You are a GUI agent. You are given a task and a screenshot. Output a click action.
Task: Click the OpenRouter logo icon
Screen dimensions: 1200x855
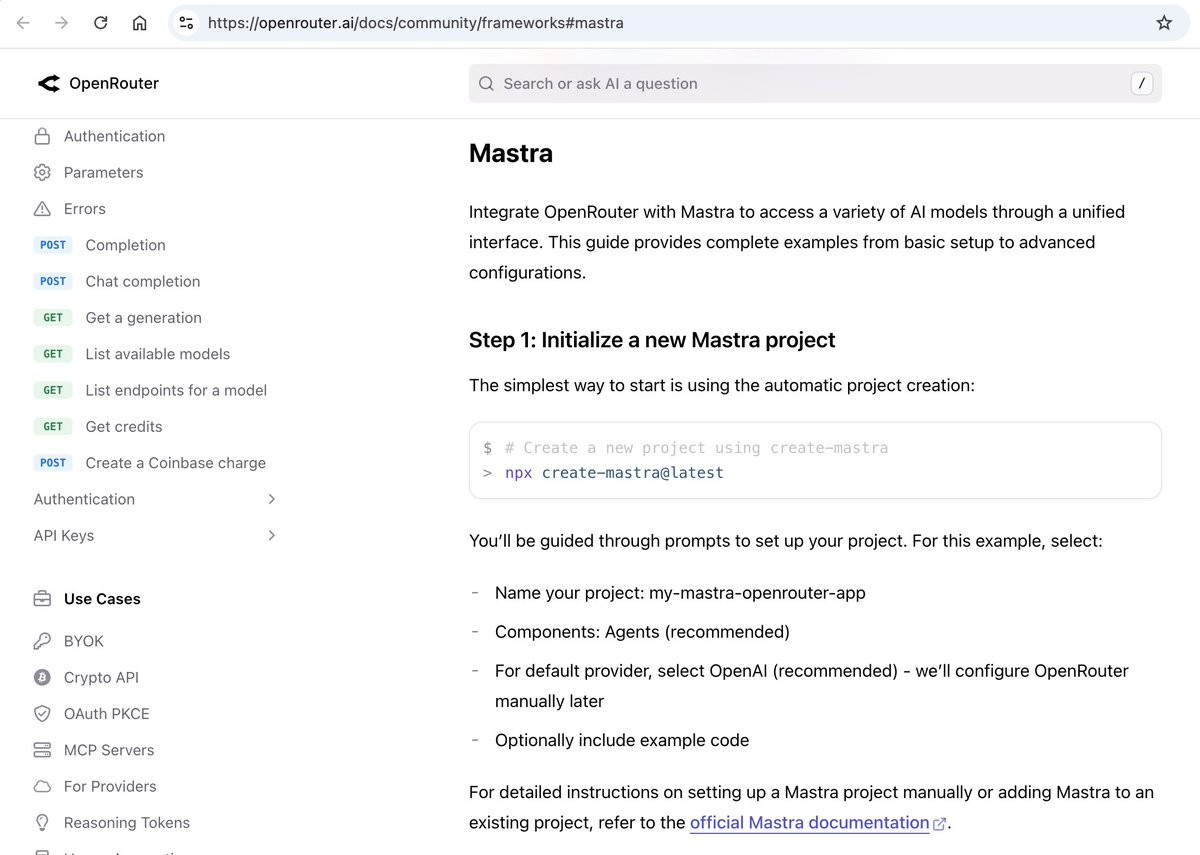coord(48,84)
